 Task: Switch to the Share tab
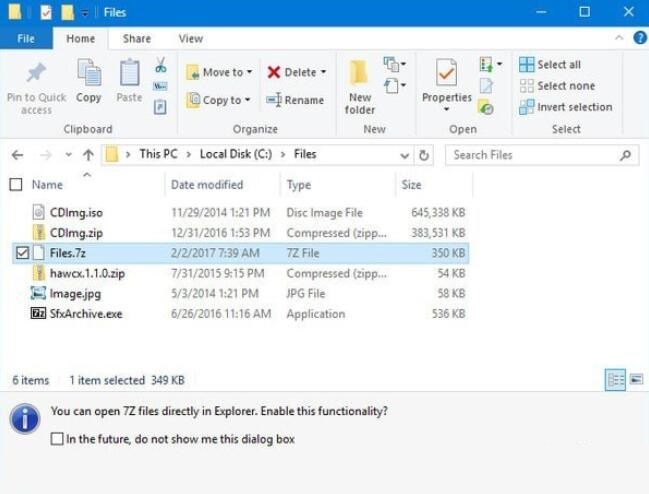tap(137, 38)
